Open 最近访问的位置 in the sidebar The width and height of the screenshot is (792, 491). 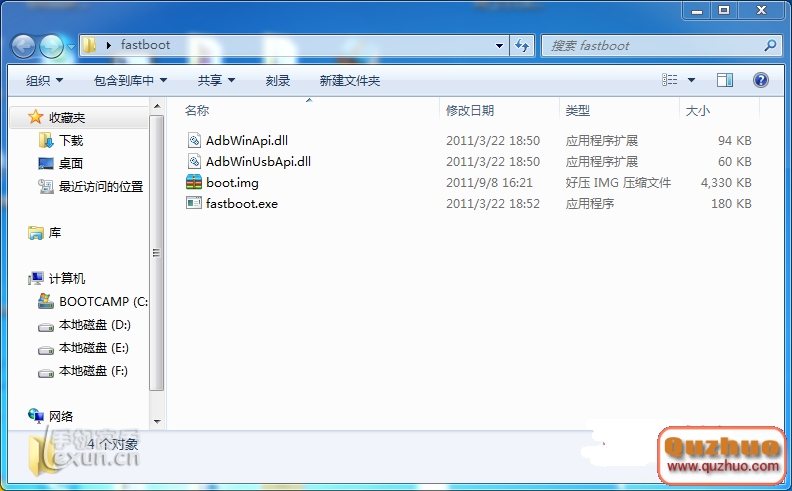(101, 186)
